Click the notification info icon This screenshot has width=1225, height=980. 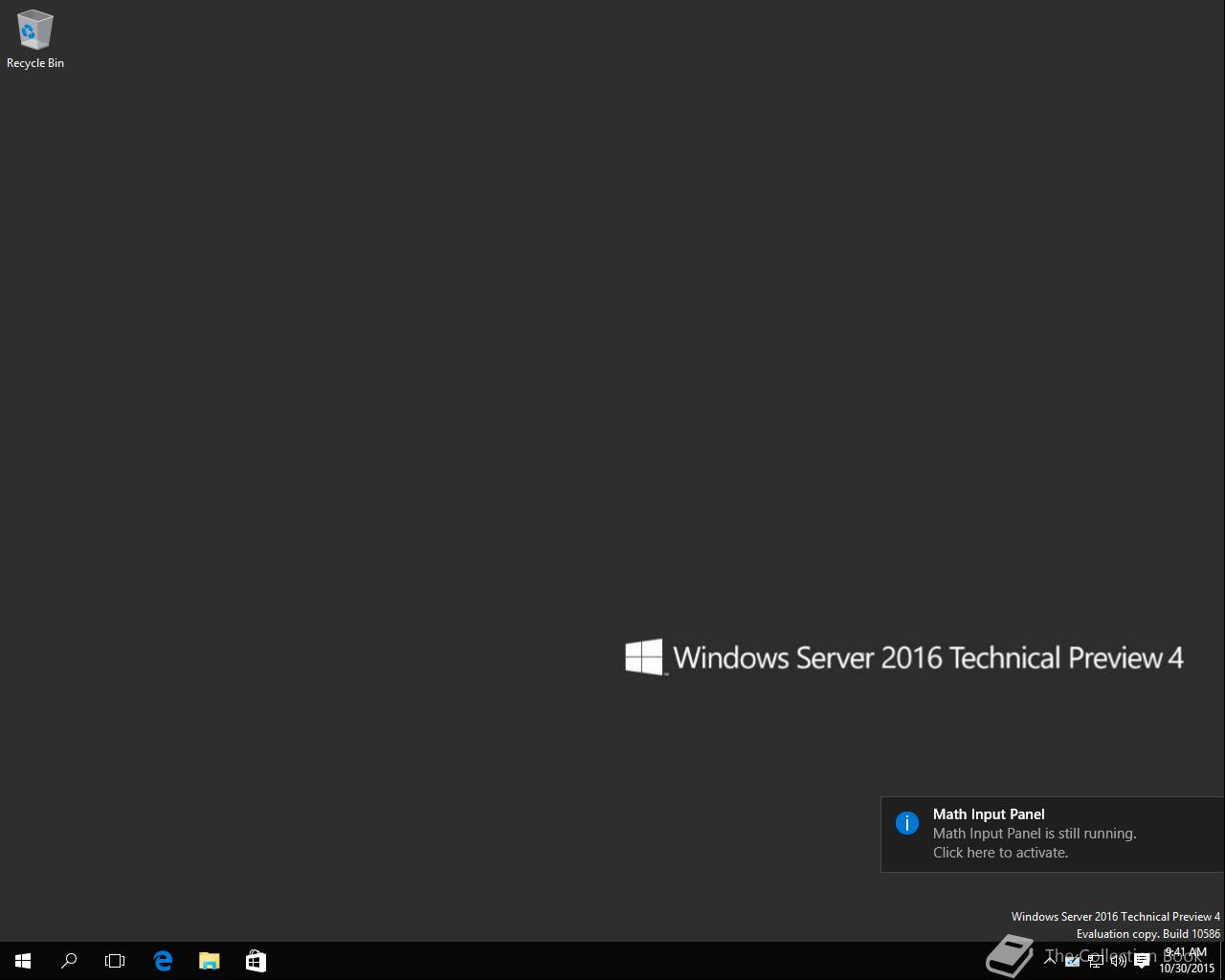point(907,823)
